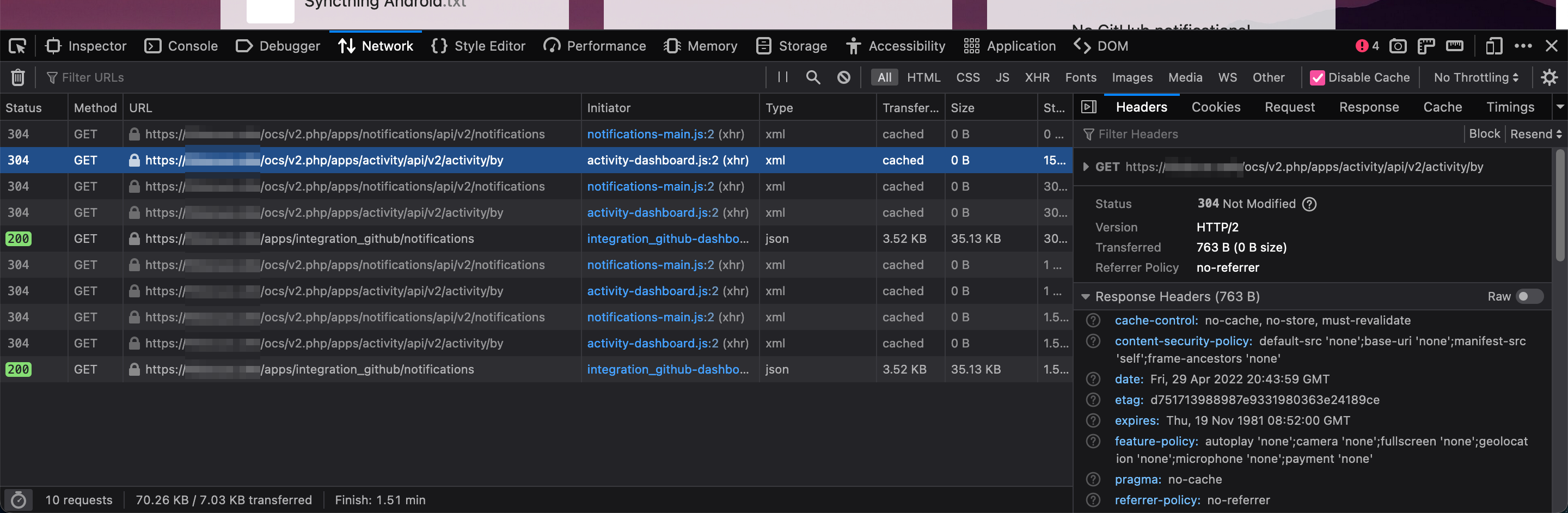
Task: Open the Debugger panel
Action: point(278,46)
